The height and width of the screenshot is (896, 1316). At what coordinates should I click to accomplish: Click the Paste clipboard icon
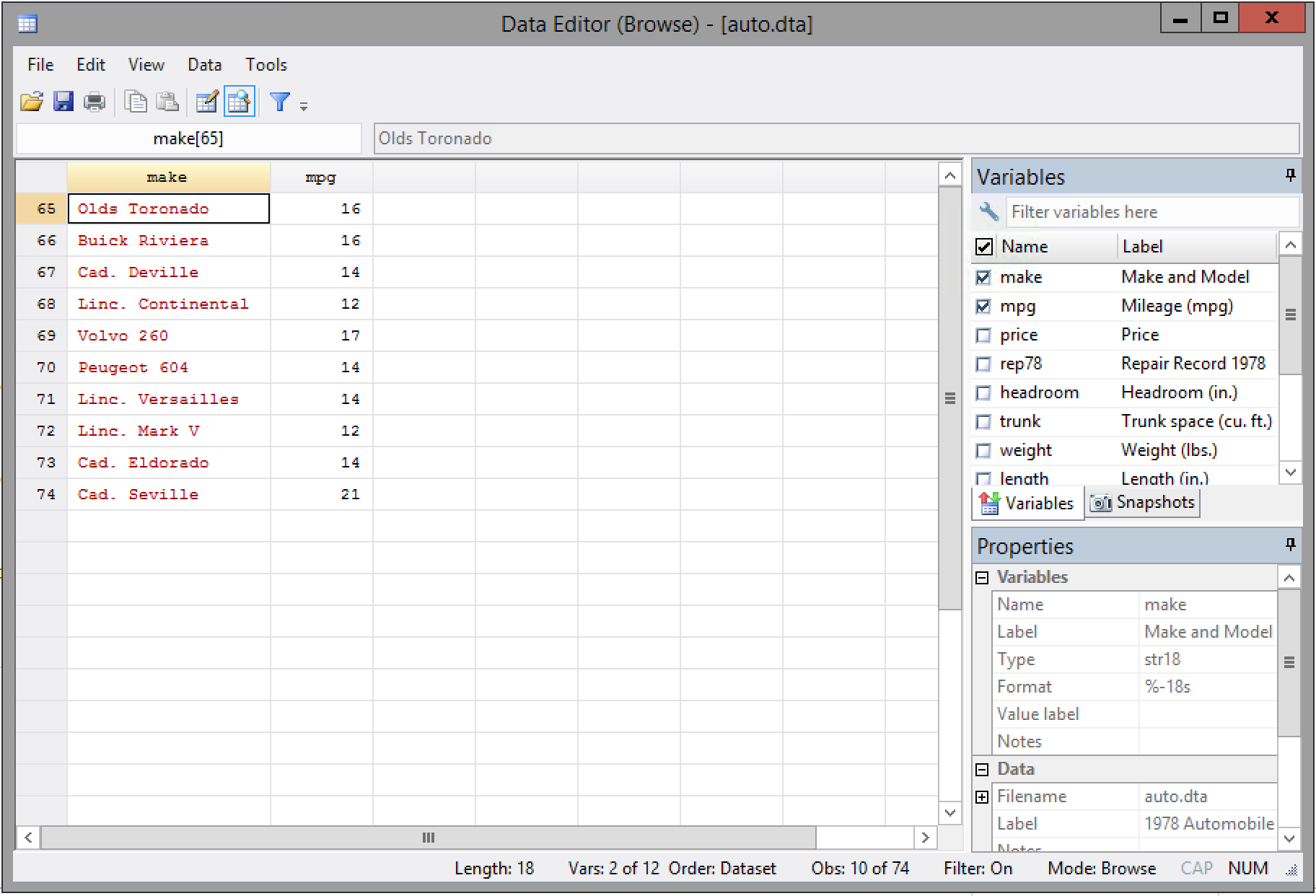(x=167, y=102)
